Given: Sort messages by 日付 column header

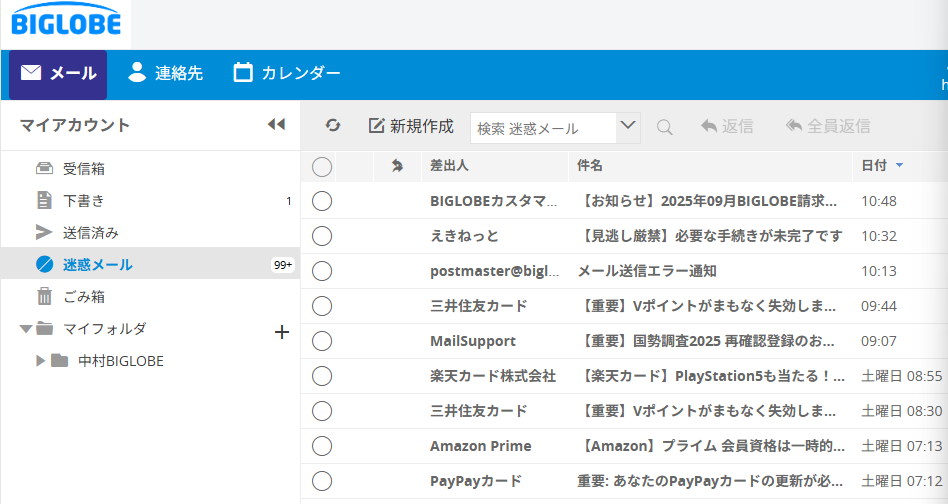Looking at the screenshot, I should tap(874, 165).
